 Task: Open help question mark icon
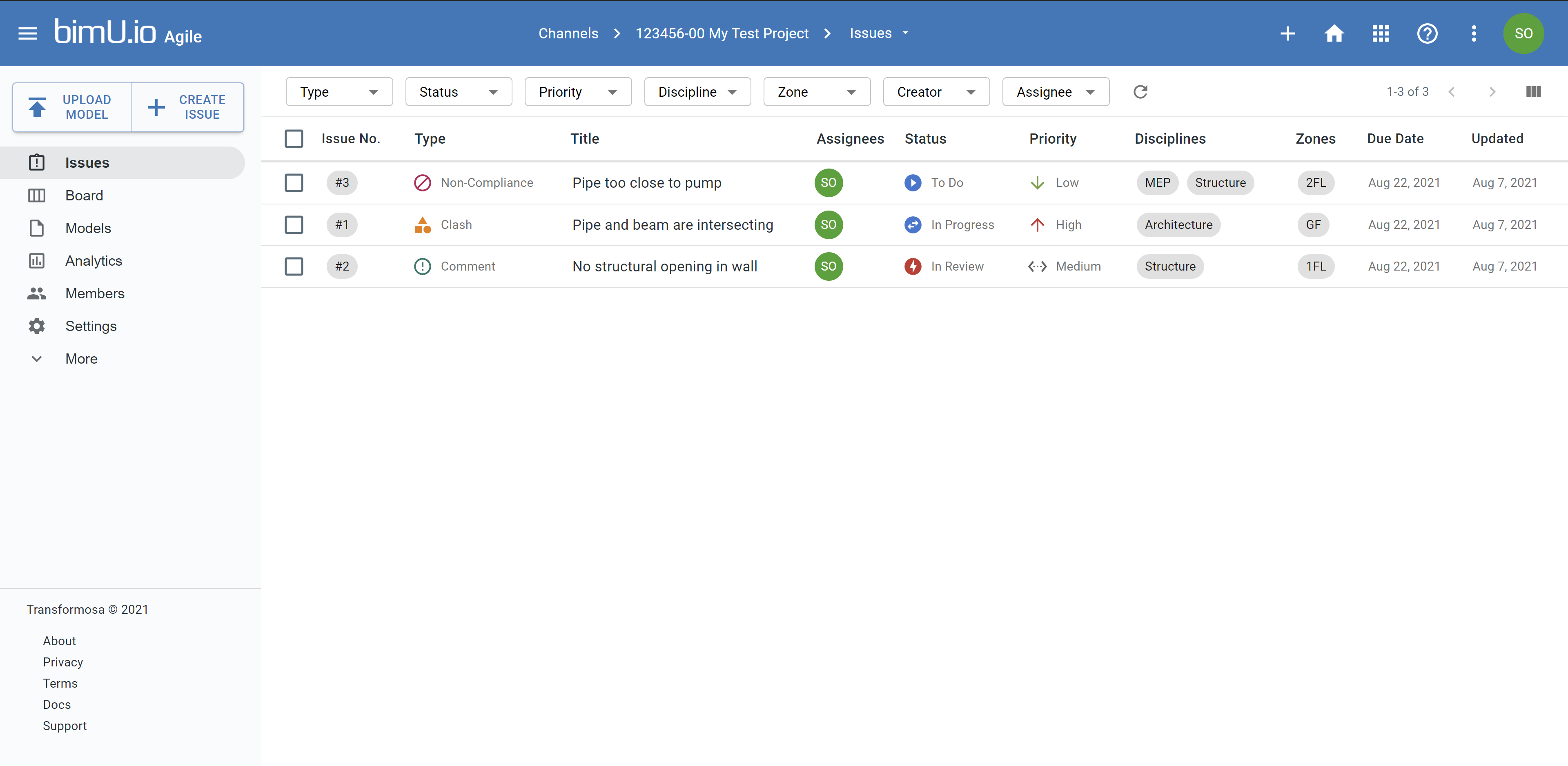1427,33
